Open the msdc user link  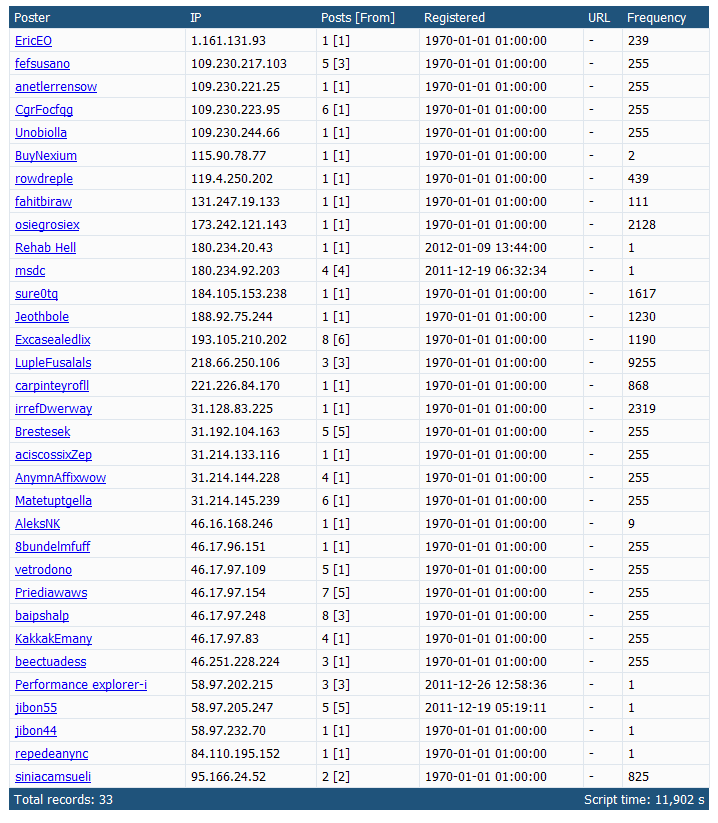pos(30,270)
